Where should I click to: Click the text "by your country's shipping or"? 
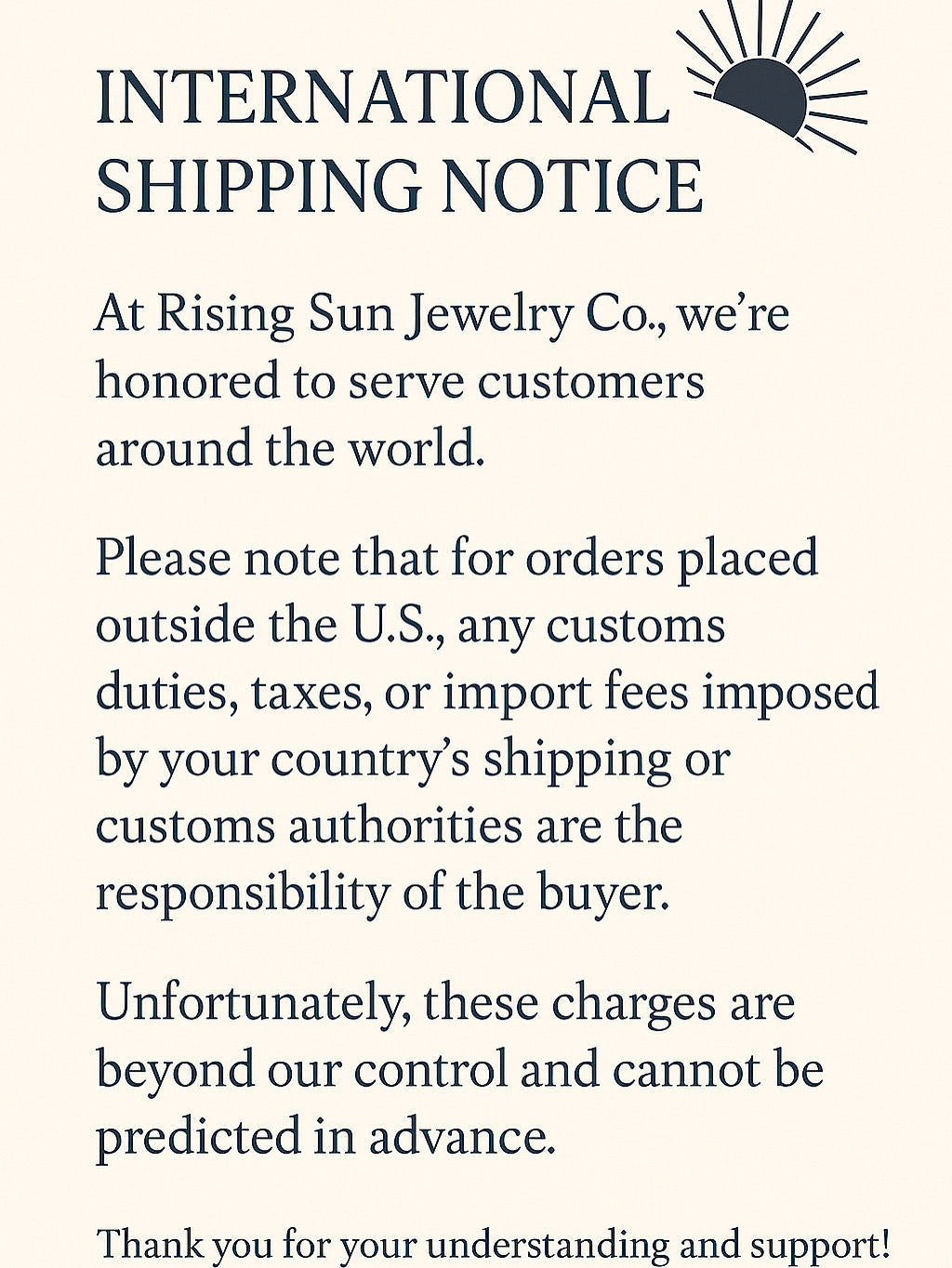click(413, 759)
